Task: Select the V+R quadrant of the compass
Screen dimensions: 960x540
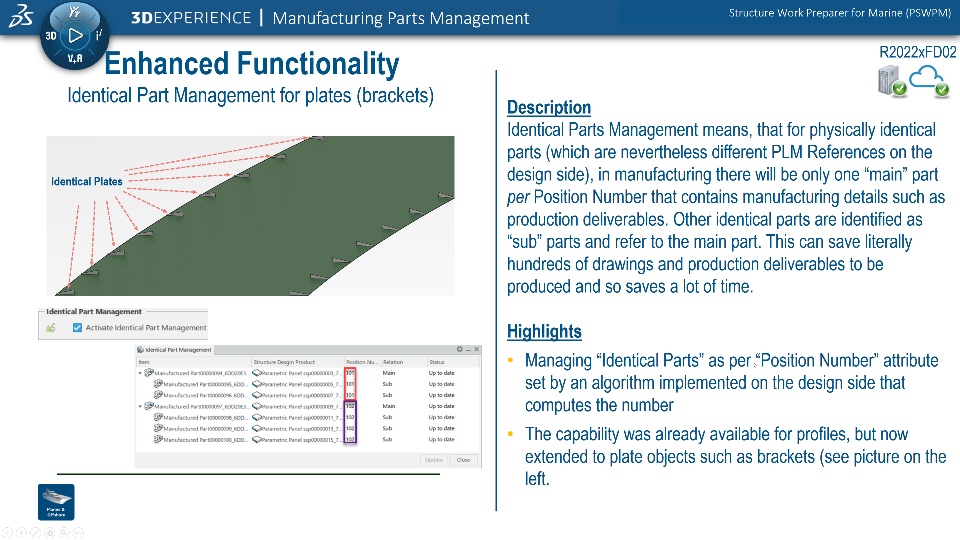Action: (75, 58)
